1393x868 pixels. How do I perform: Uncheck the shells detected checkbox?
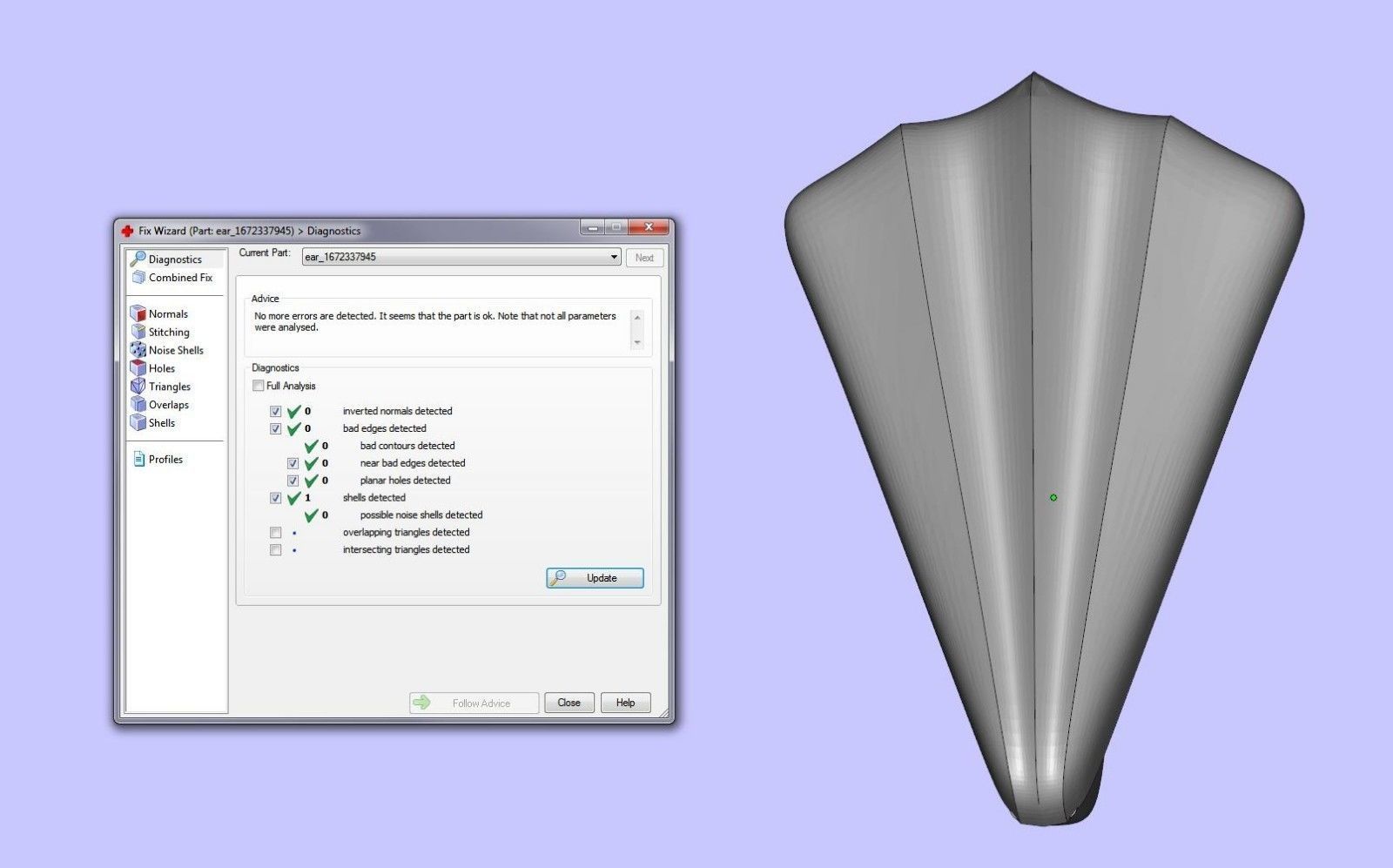[275, 498]
